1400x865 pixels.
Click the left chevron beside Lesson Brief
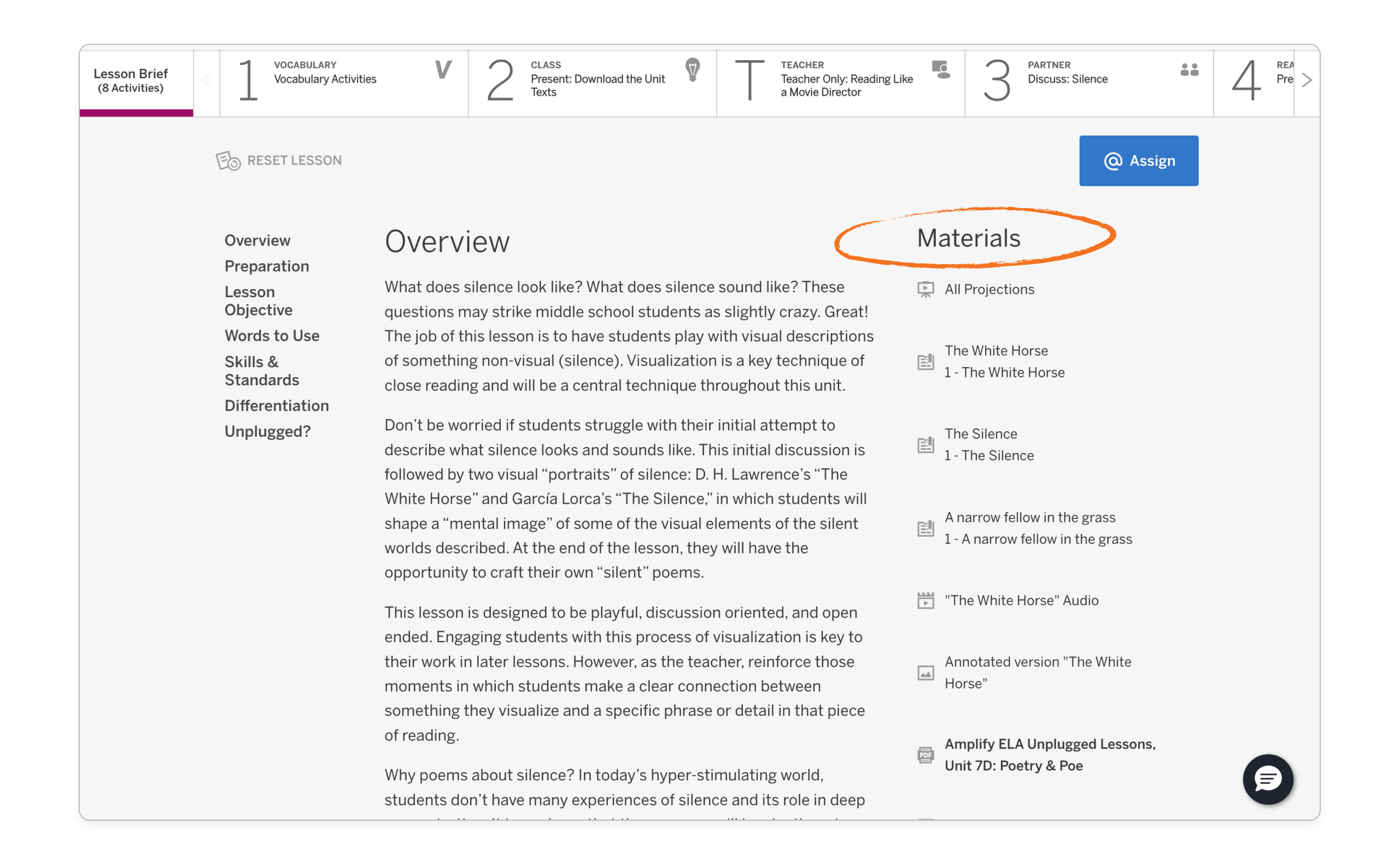tap(207, 80)
